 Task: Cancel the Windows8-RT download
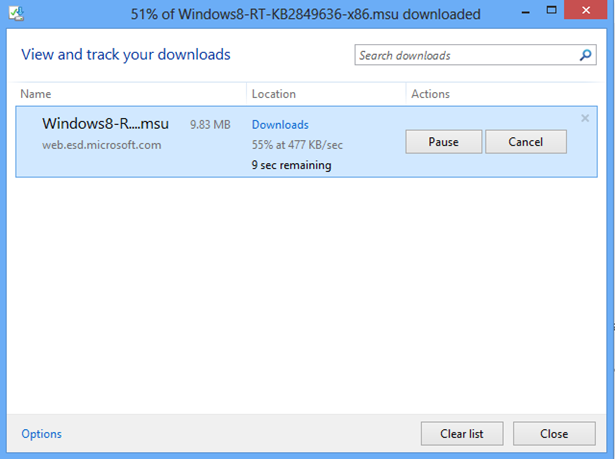coord(526,142)
